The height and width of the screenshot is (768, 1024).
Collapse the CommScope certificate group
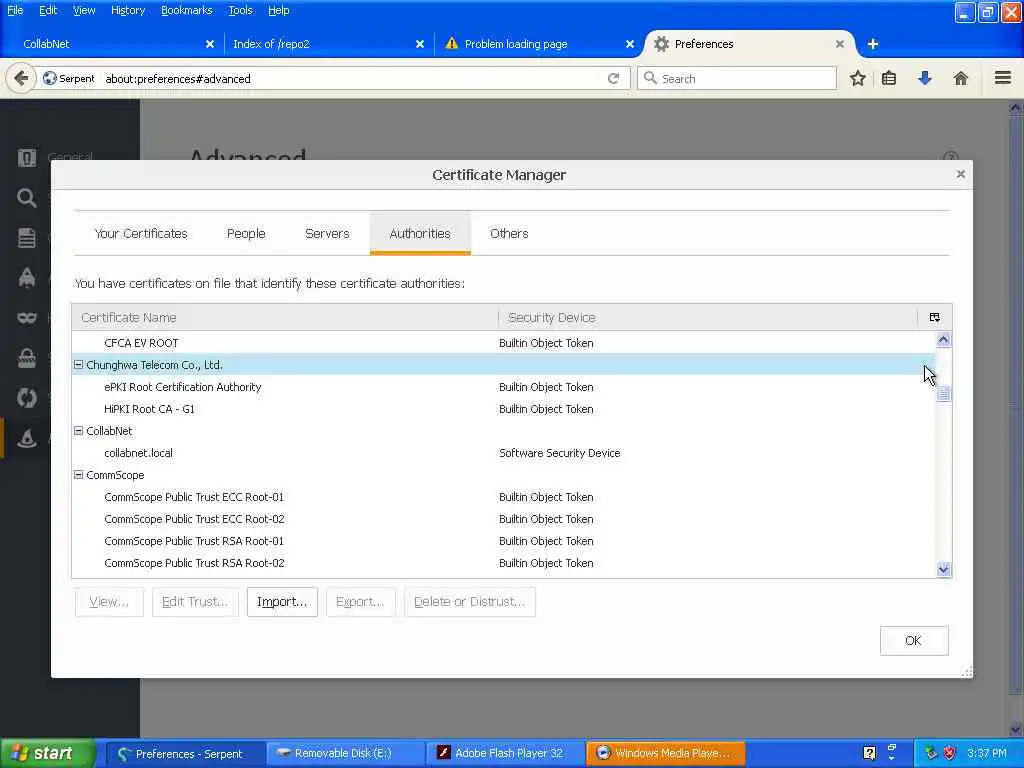[78, 475]
